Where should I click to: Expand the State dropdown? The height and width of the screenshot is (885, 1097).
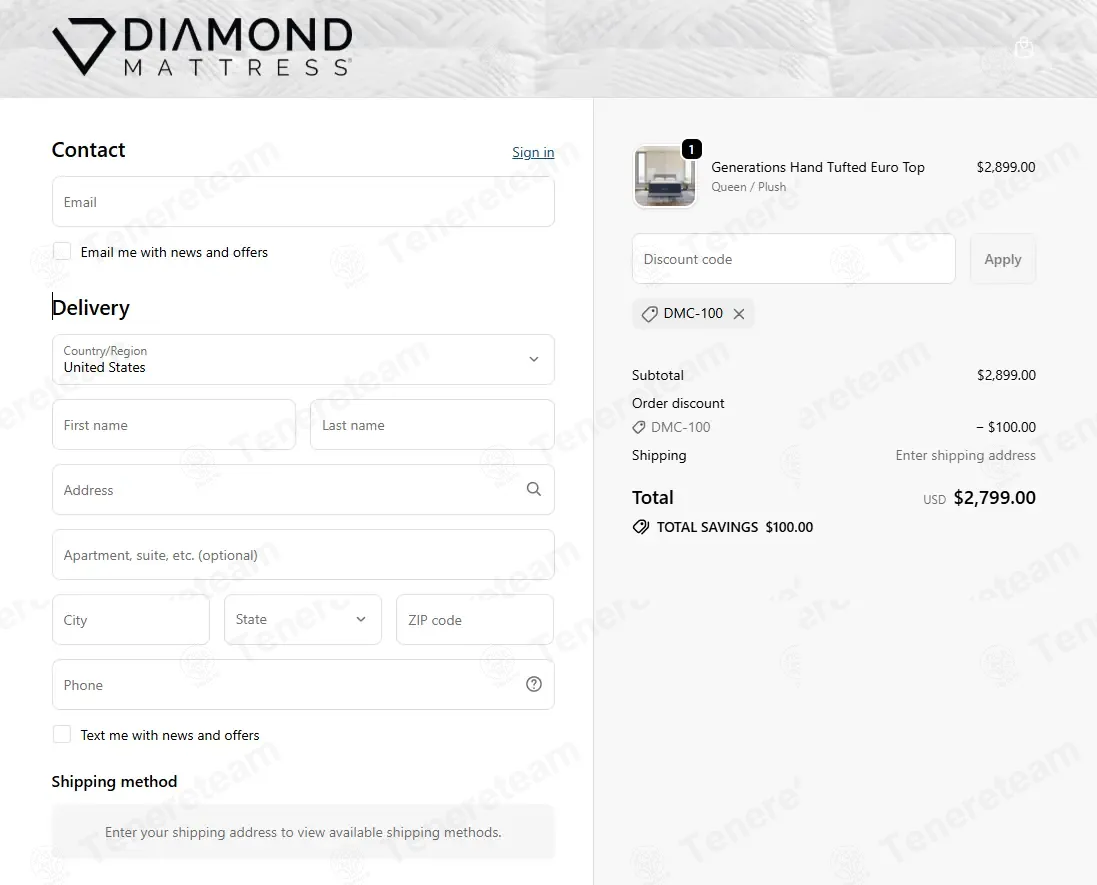(x=303, y=619)
